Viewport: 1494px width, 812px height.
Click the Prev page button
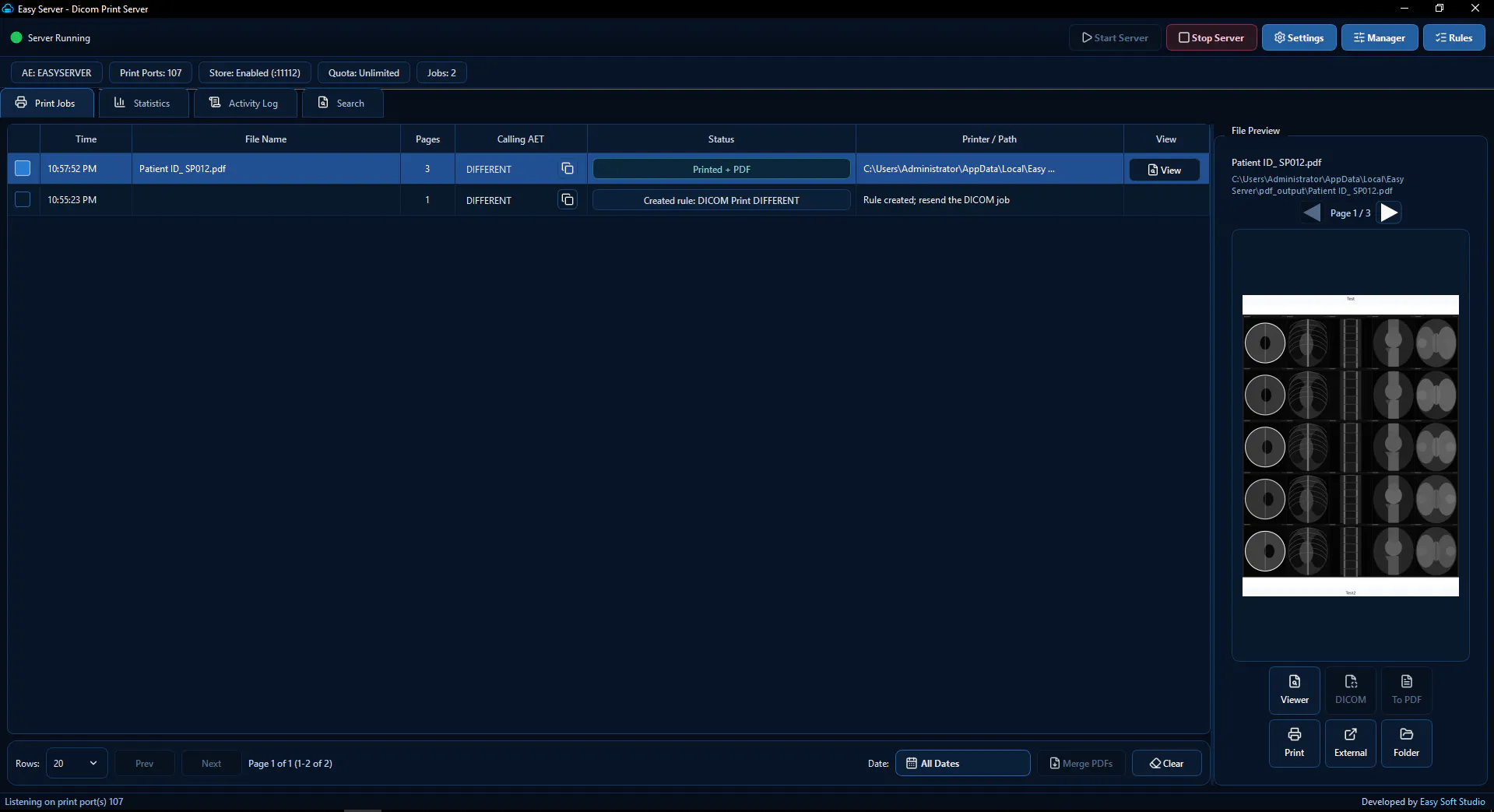pos(145,763)
